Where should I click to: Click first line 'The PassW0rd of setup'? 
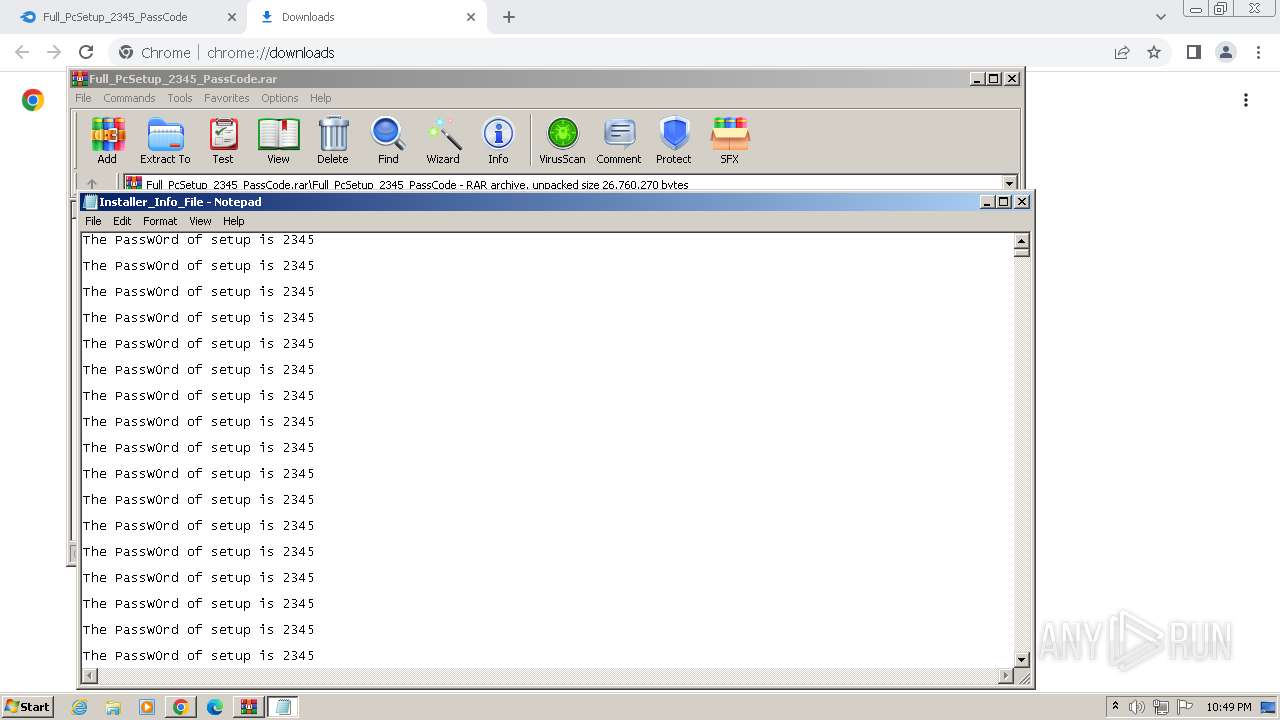[198, 240]
